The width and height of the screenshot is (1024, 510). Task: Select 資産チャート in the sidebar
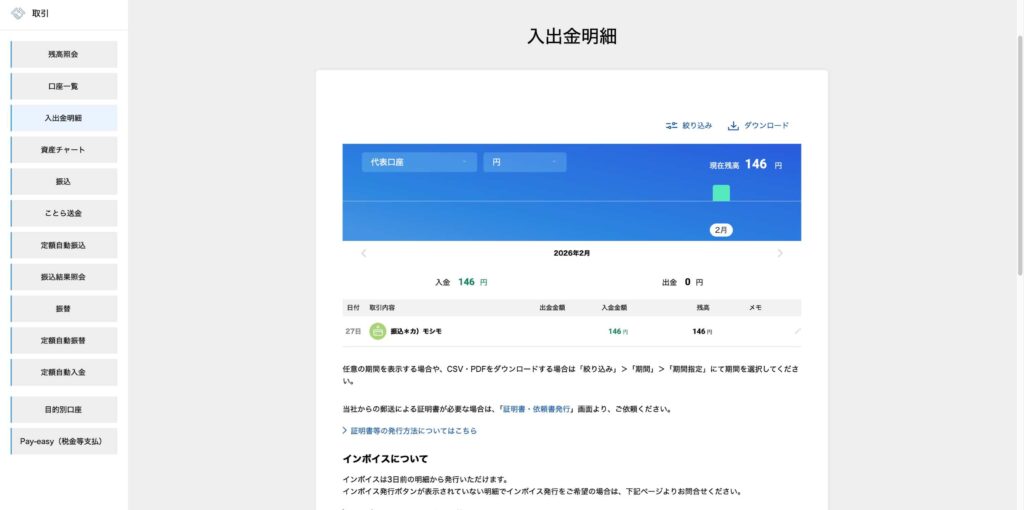pos(64,150)
